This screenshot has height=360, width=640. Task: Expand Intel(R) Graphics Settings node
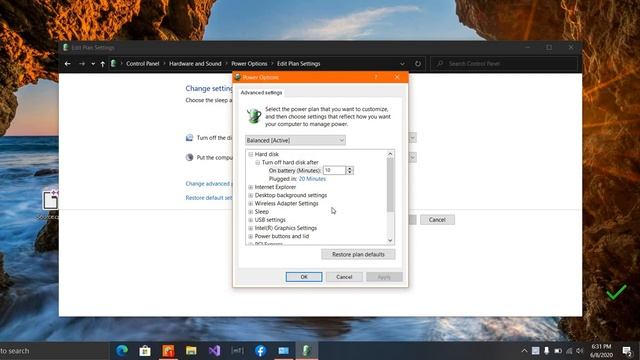251,228
